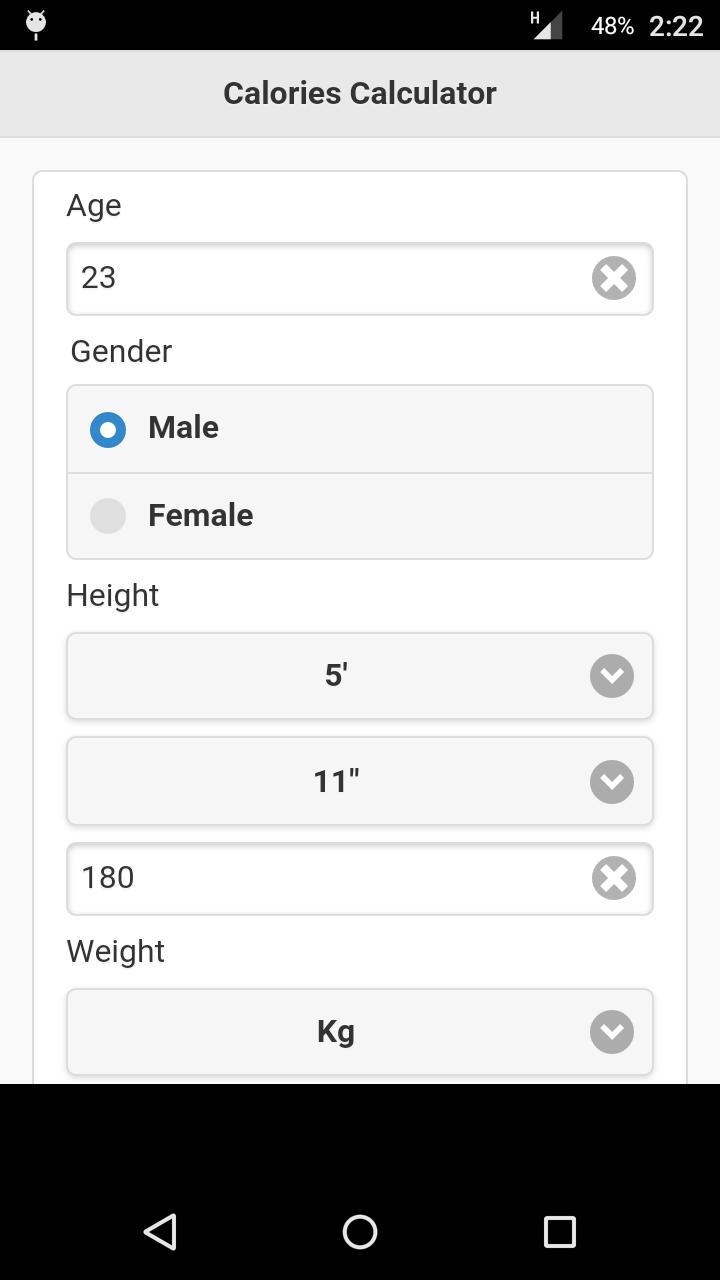Open the feet dropdown showing 5'
This screenshot has width=720, height=1280.
tap(360, 676)
